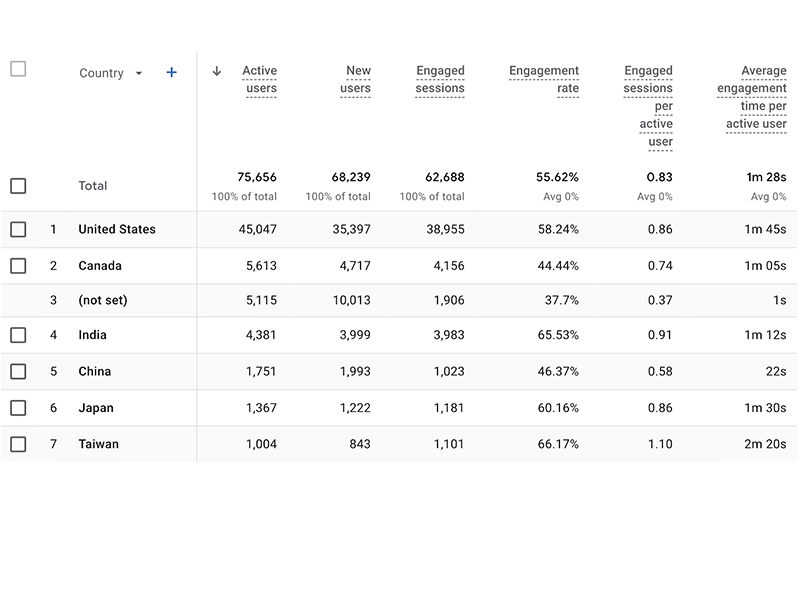This screenshot has width=800, height=600.
Task: Open the India country row entry
Action: (92, 335)
